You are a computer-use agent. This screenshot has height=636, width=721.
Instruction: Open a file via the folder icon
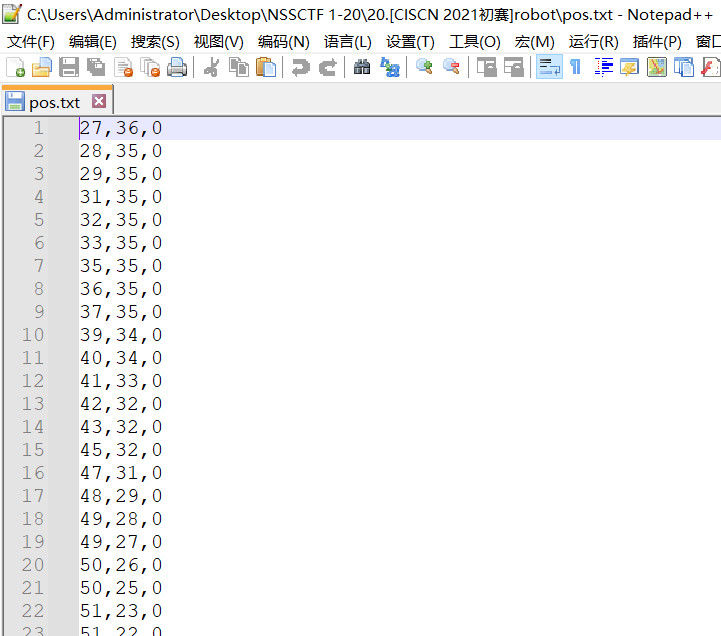[x=42, y=68]
